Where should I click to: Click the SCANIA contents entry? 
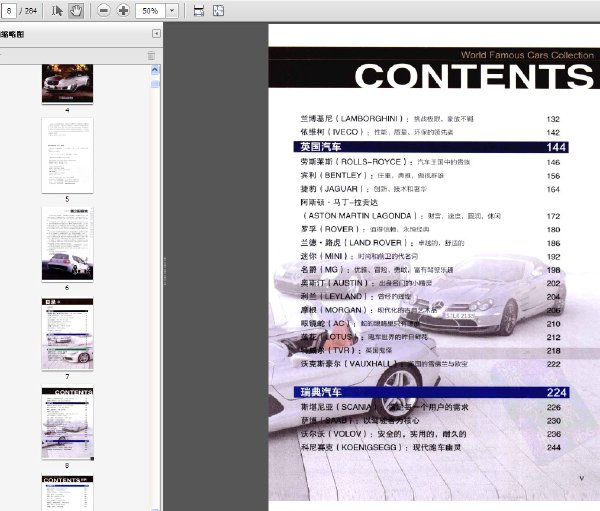[384, 407]
